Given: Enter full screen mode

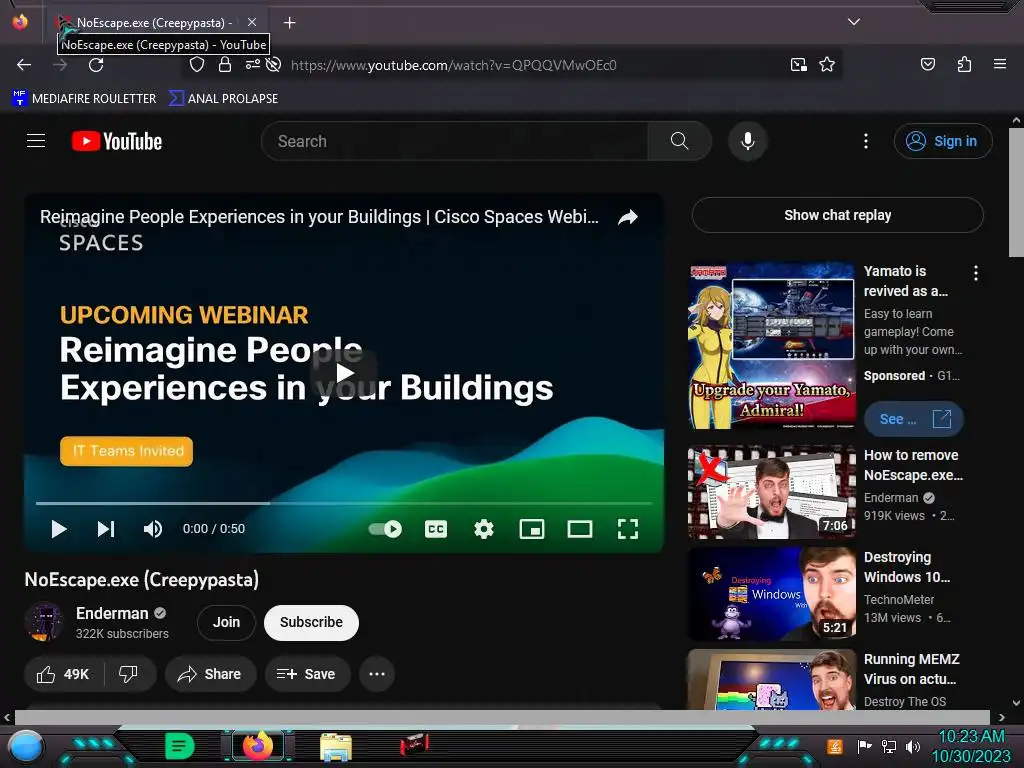Looking at the screenshot, I should coord(628,529).
